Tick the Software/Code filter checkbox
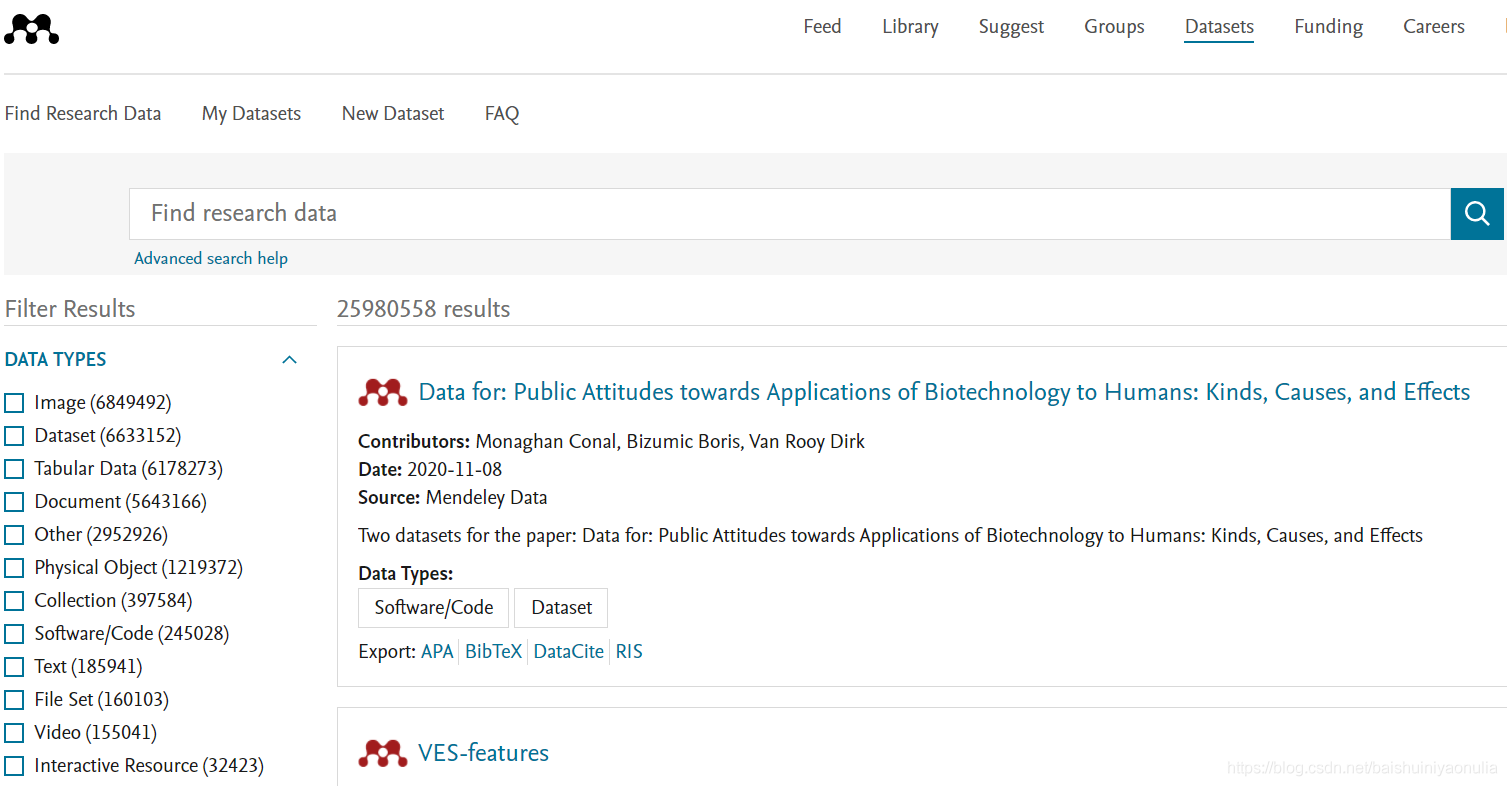The height and width of the screenshot is (786, 1507). tap(14, 634)
